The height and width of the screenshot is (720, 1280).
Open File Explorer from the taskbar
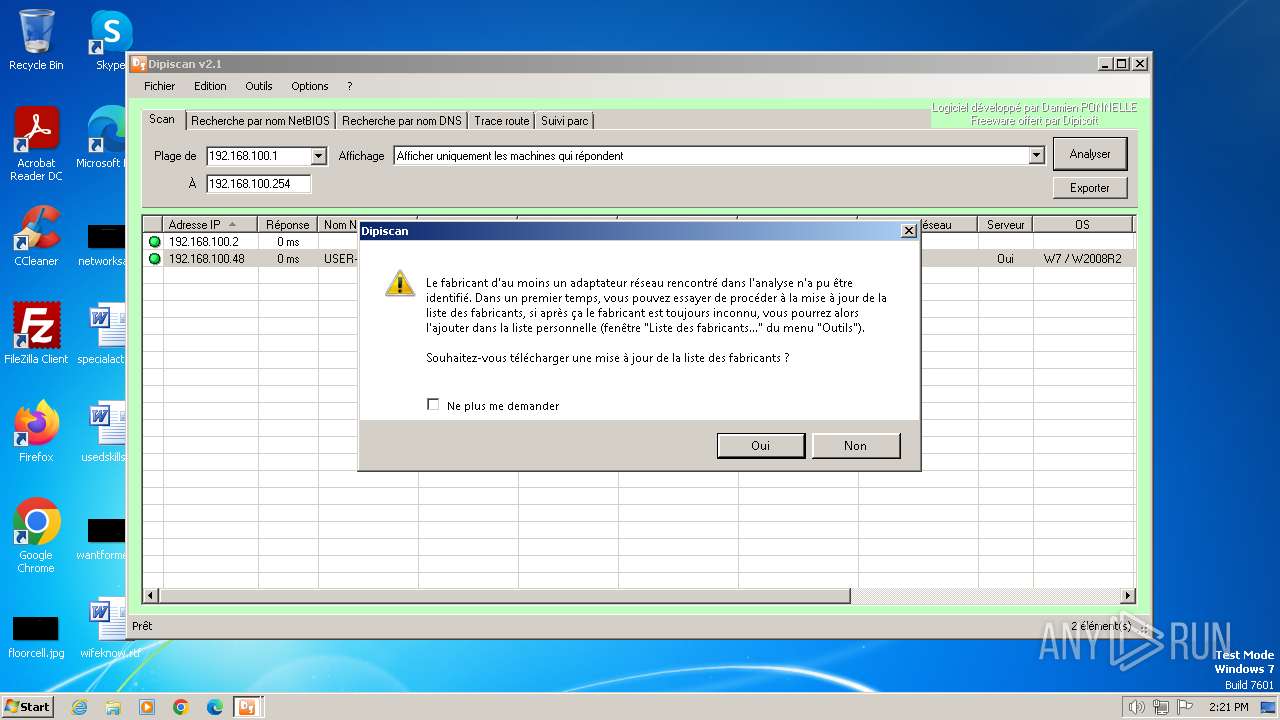[x=113, y=707]
